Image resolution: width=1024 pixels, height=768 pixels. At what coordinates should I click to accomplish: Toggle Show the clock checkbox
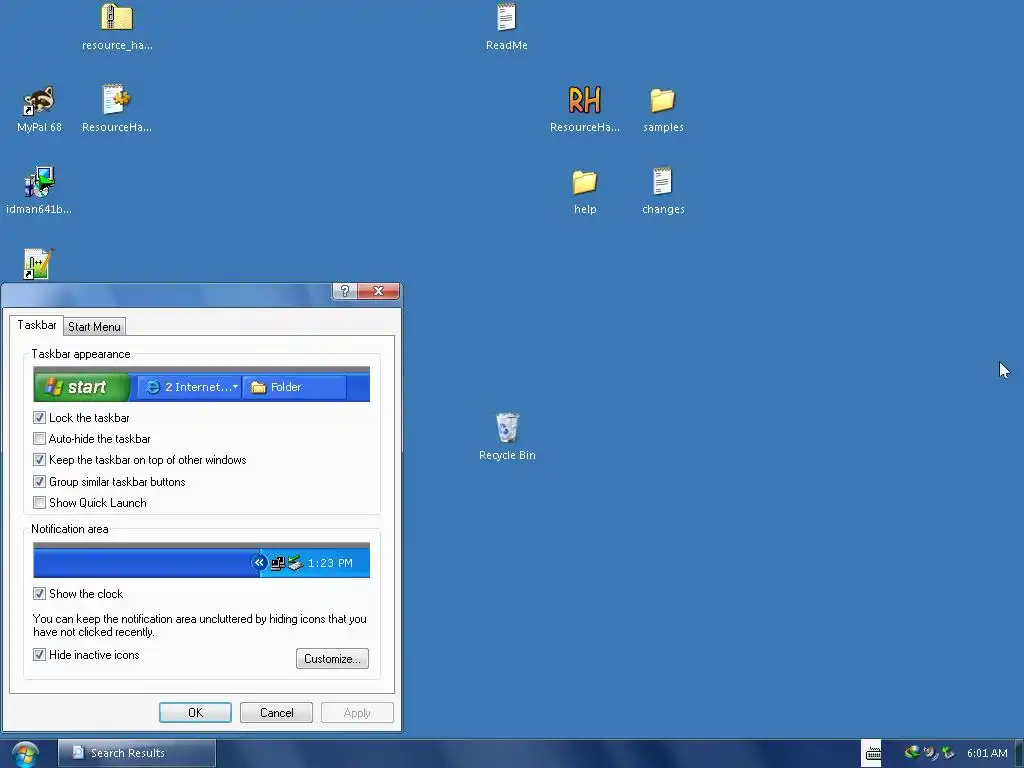tap(39, 594)
